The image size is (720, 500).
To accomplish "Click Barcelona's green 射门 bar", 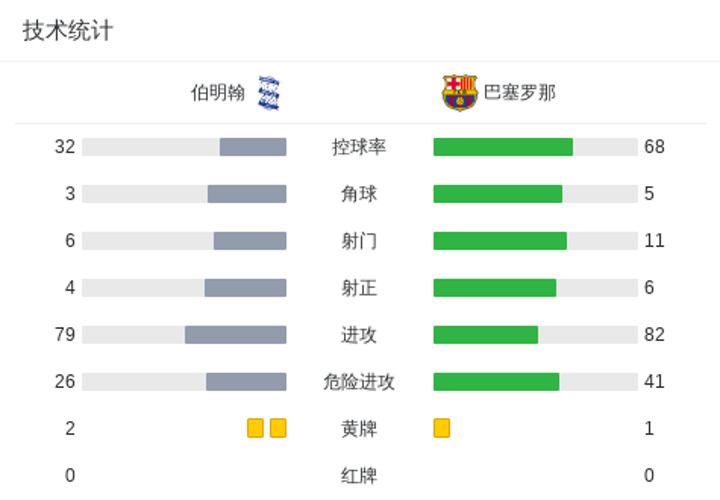I will 500,241.
